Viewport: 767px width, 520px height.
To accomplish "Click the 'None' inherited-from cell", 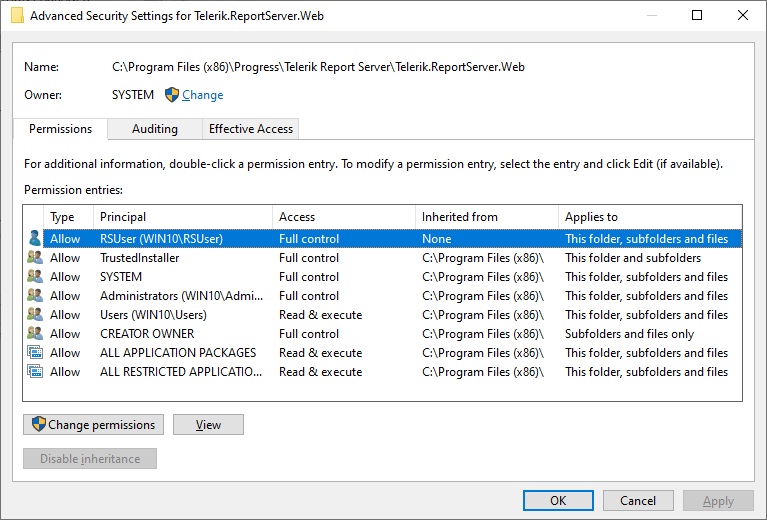I will click(436, 238).
